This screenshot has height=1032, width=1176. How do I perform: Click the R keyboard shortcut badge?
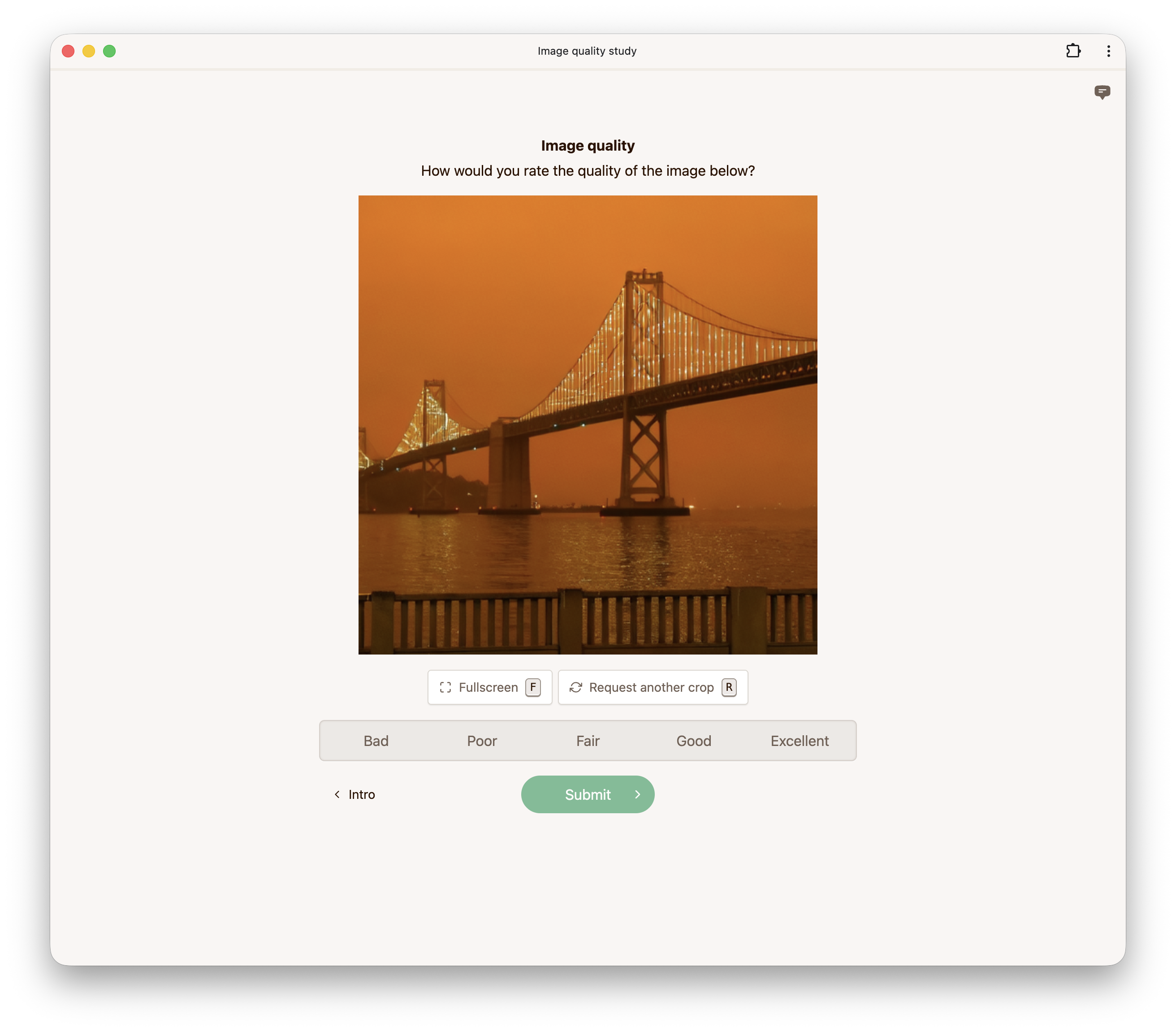pyautogui.click(x=729, y=687)
